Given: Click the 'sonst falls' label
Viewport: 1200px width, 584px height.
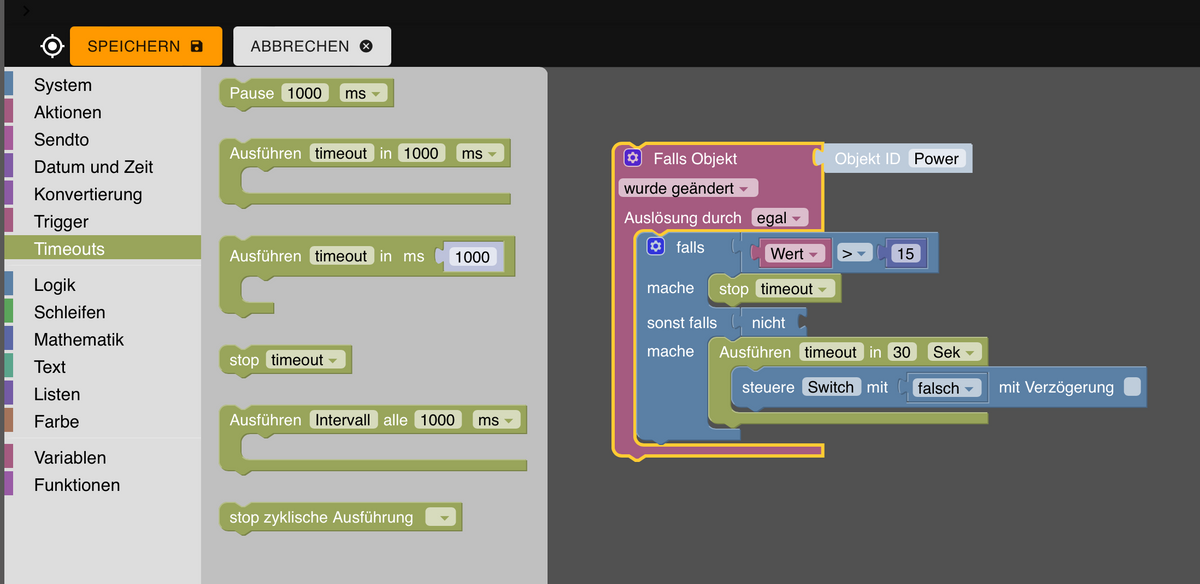Looking at the screenshot, I should click(x=682, y=323).
